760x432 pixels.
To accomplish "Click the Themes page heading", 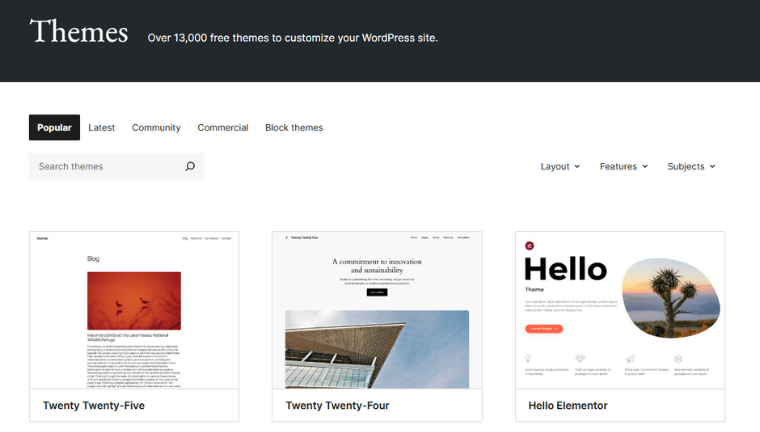I will point(79,32).
